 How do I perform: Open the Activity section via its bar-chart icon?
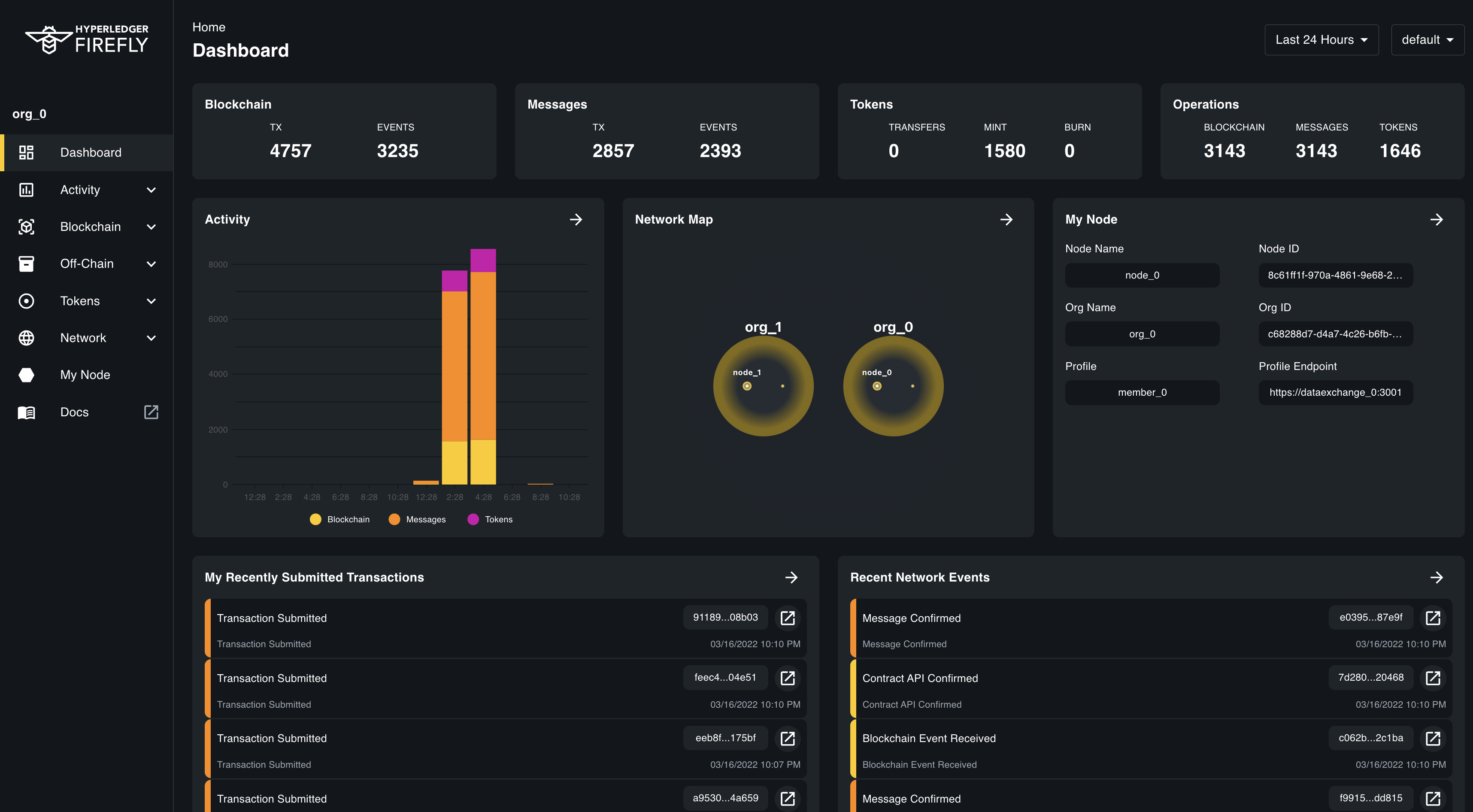26,189
